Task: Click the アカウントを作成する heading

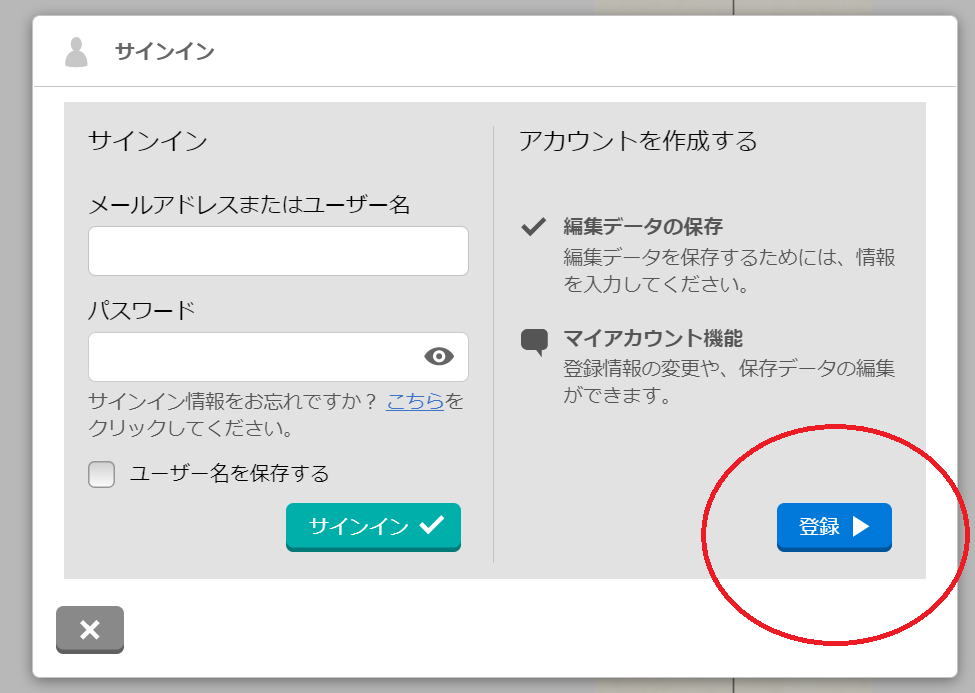Action: tap(638, 141)
